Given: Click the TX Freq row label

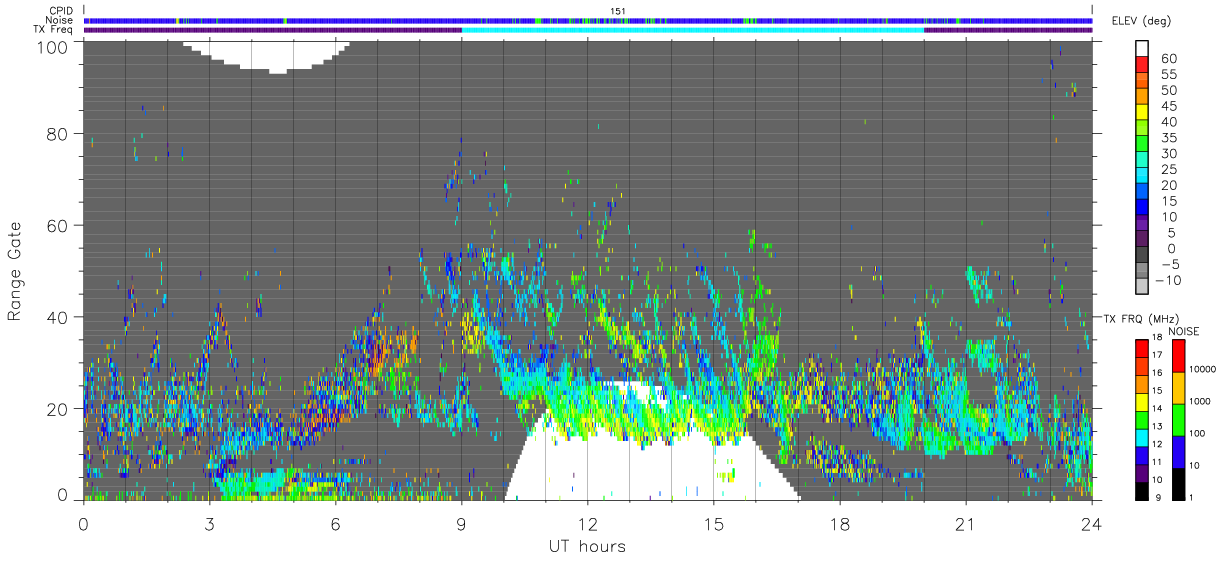Looking at the screenshot, I should tap(54, 30).
